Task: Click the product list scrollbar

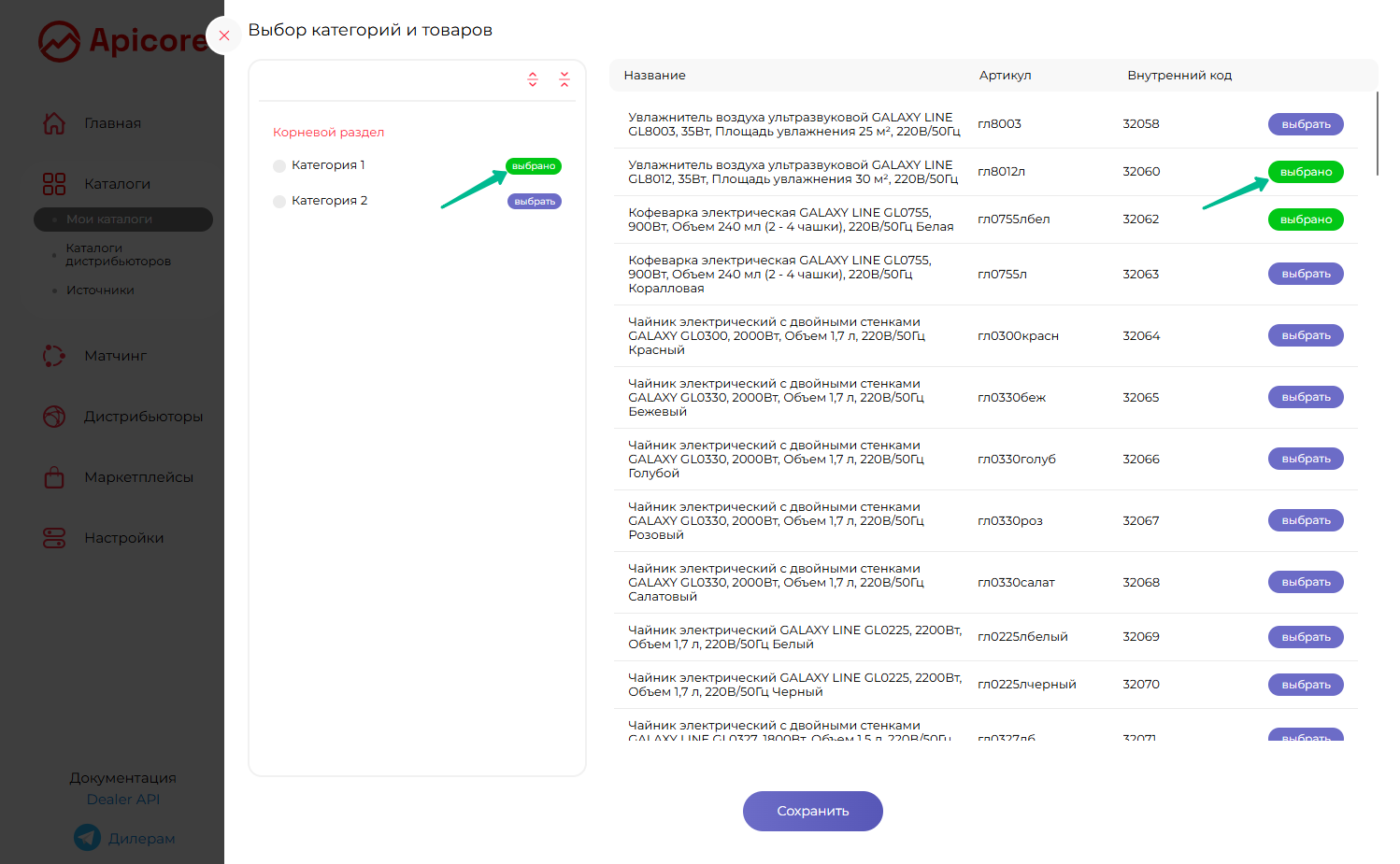Action: coord(1378,134)
